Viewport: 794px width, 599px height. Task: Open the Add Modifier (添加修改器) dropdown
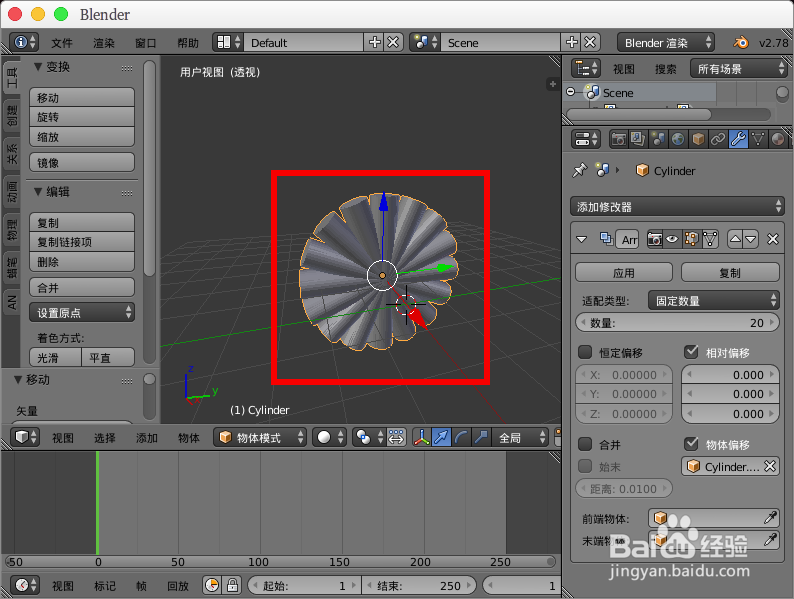click(x=678, y=207)
